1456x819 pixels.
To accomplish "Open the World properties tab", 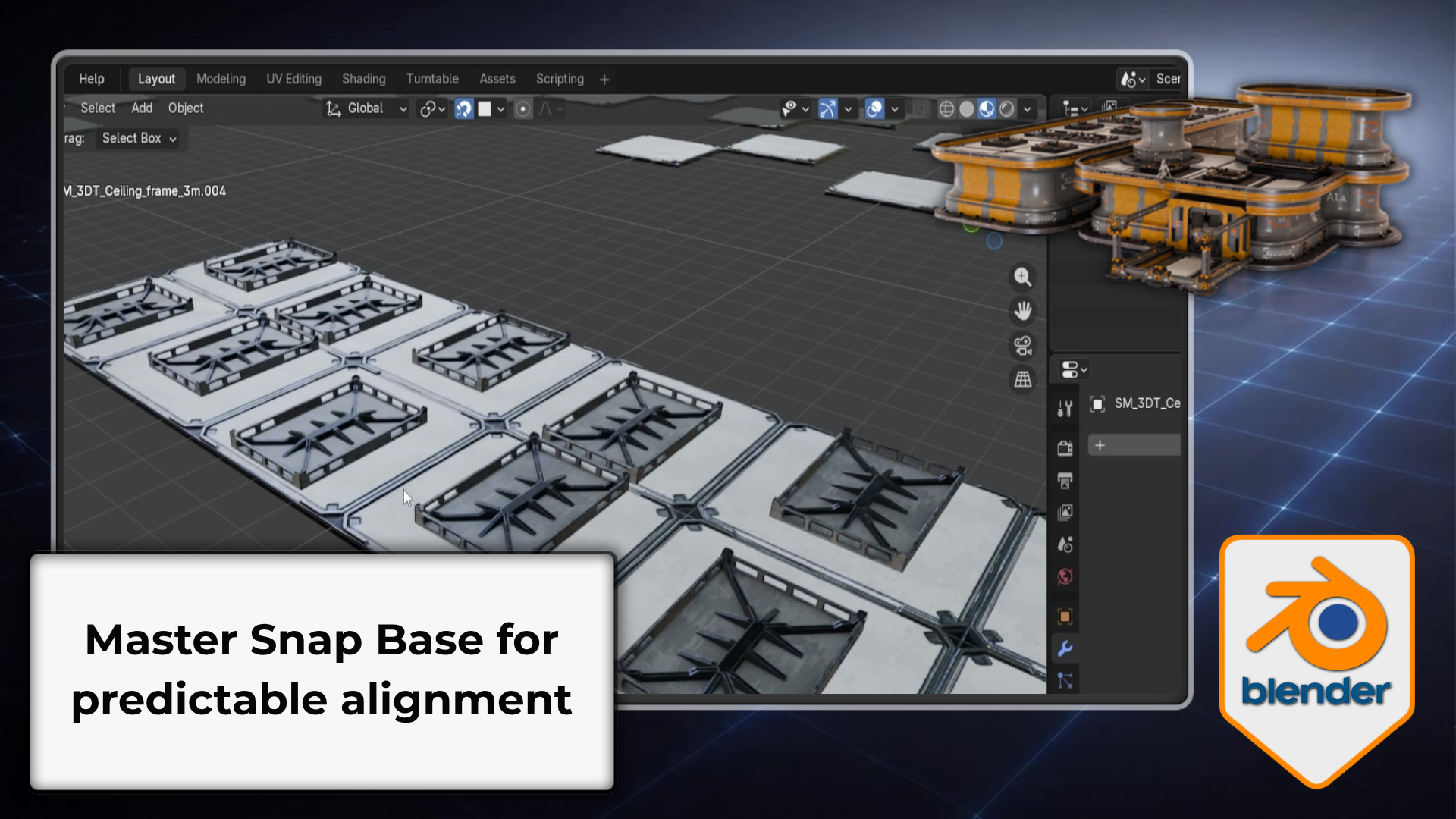I will pos(1065,577).
